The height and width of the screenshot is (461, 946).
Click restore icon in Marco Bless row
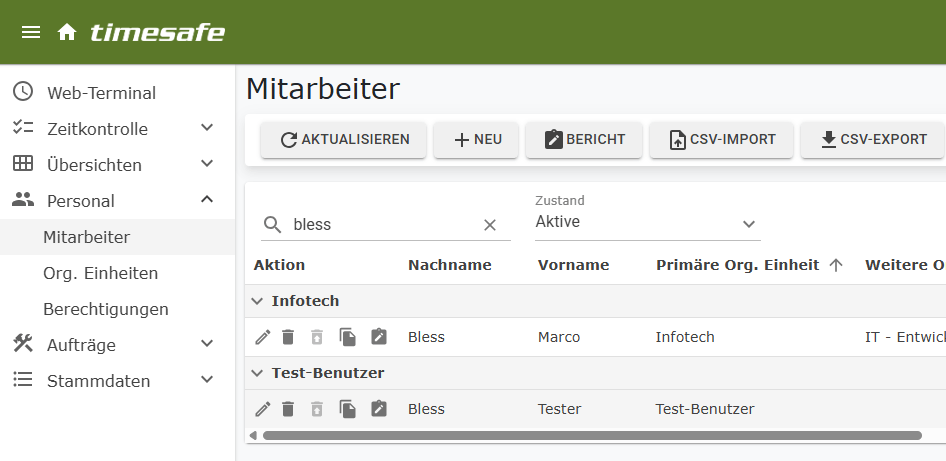tap(317, 337)
